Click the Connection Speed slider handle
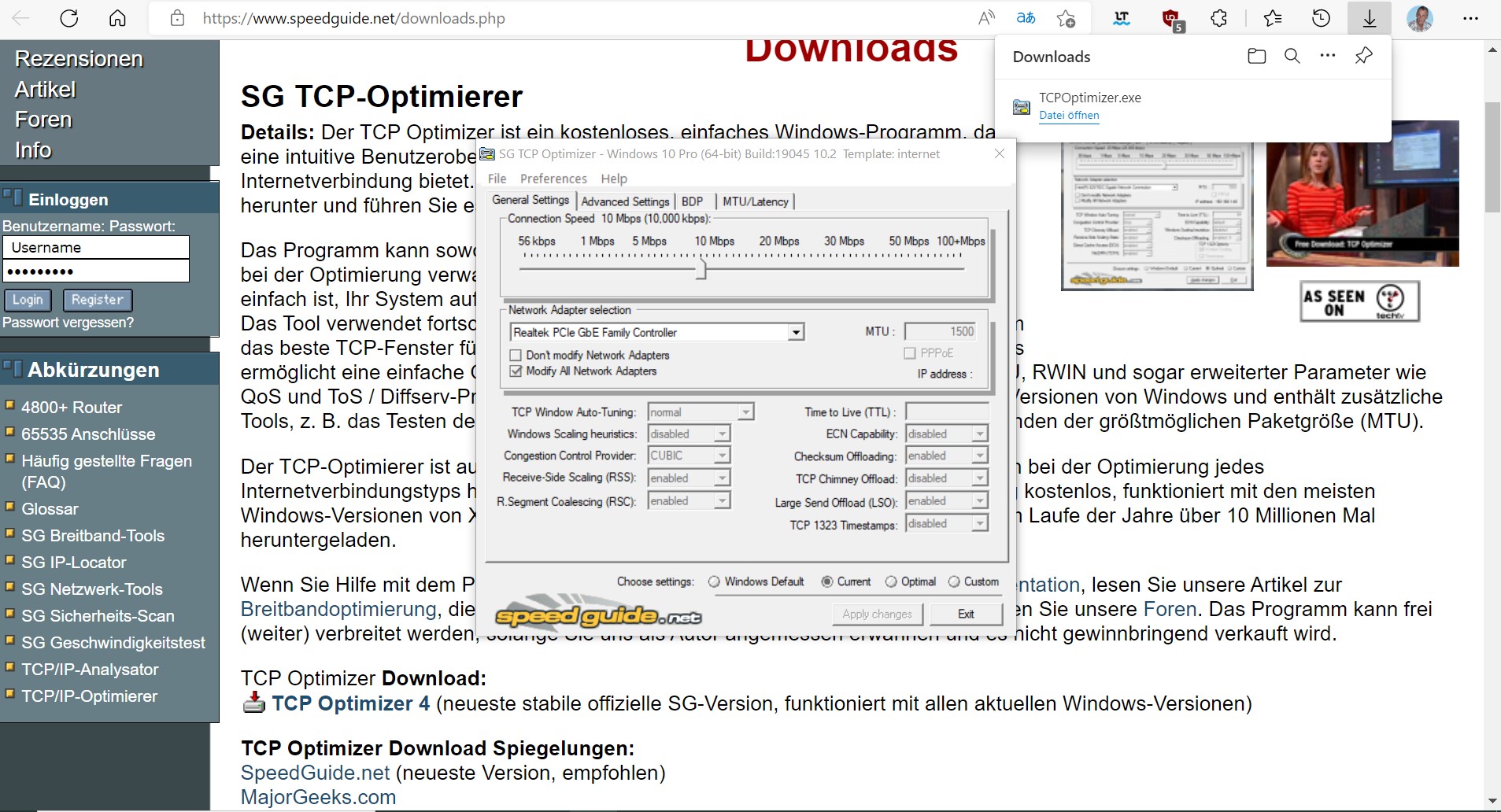 point(701,269)
